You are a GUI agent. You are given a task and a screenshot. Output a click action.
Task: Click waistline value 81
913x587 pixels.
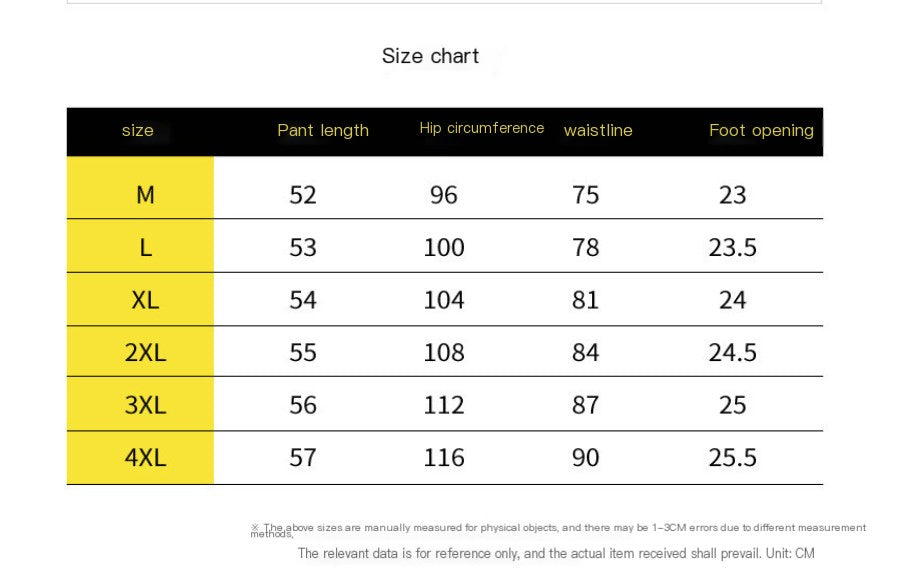point(585,300)
